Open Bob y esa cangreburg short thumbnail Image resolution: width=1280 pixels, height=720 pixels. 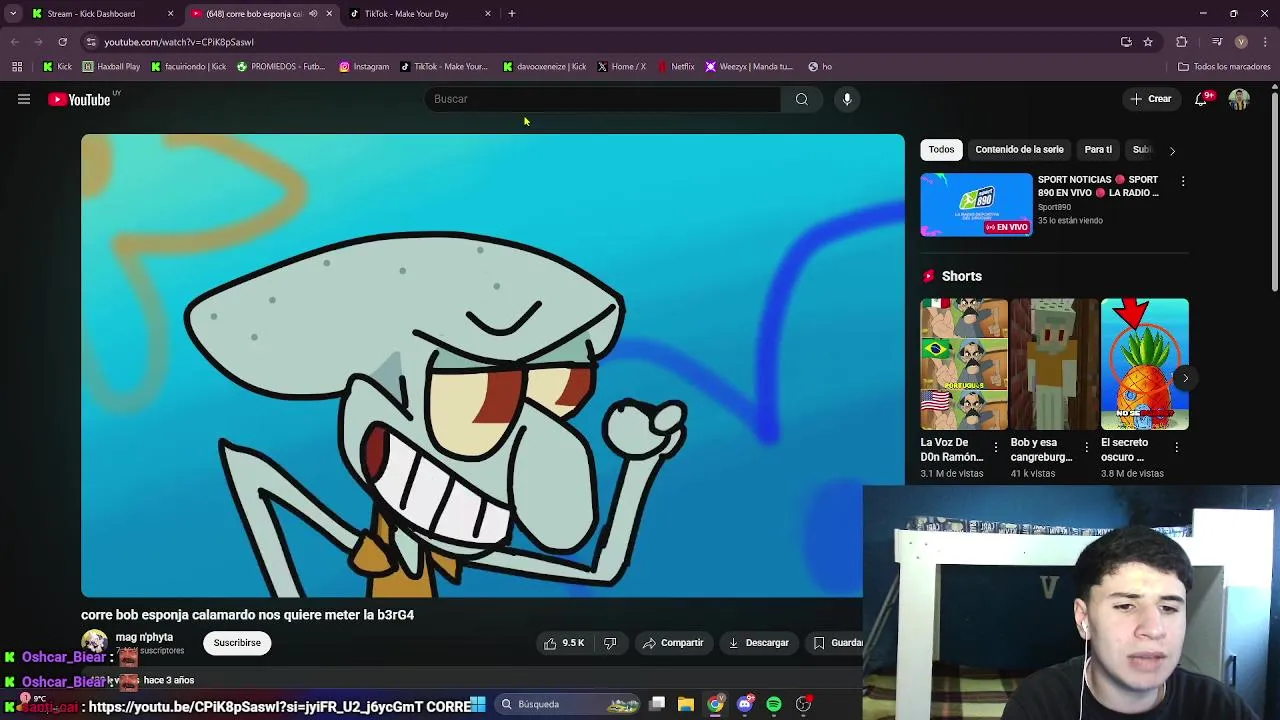tap(1054, 365)
